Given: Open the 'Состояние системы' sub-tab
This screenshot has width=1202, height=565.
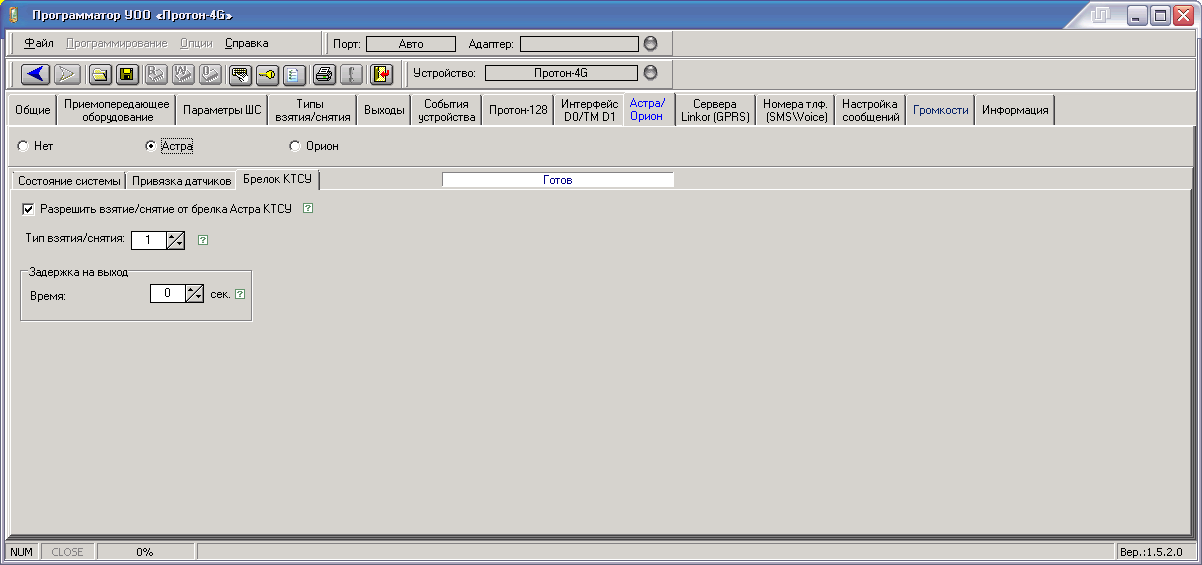Looking at the screenshot, I should click(x=69, y=181).
